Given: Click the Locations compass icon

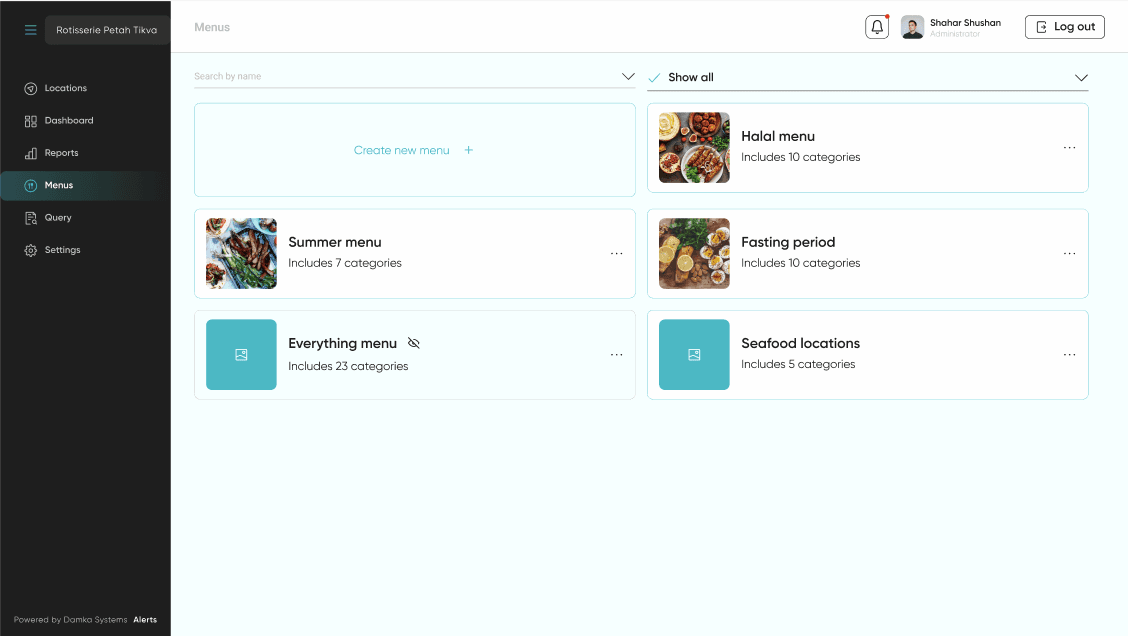Looking at the screenshot, I should tap(30, 88).
